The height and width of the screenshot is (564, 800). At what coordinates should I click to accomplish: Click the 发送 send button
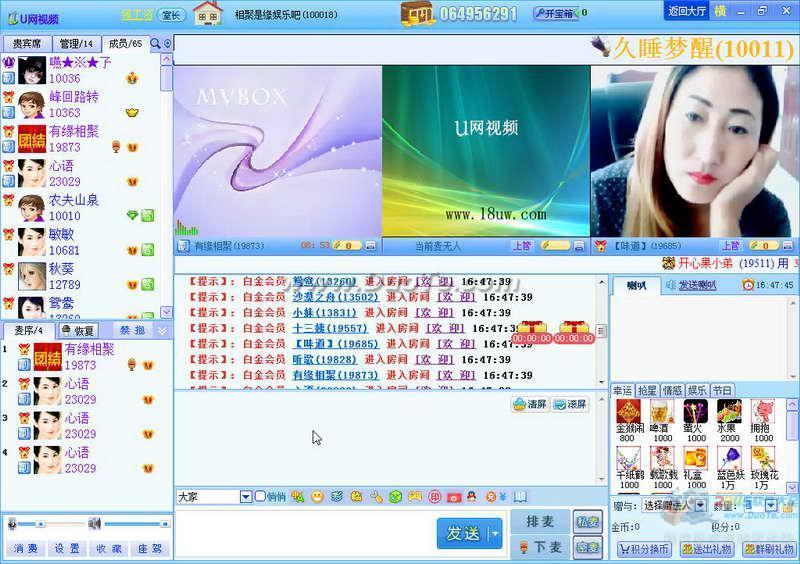463,534
